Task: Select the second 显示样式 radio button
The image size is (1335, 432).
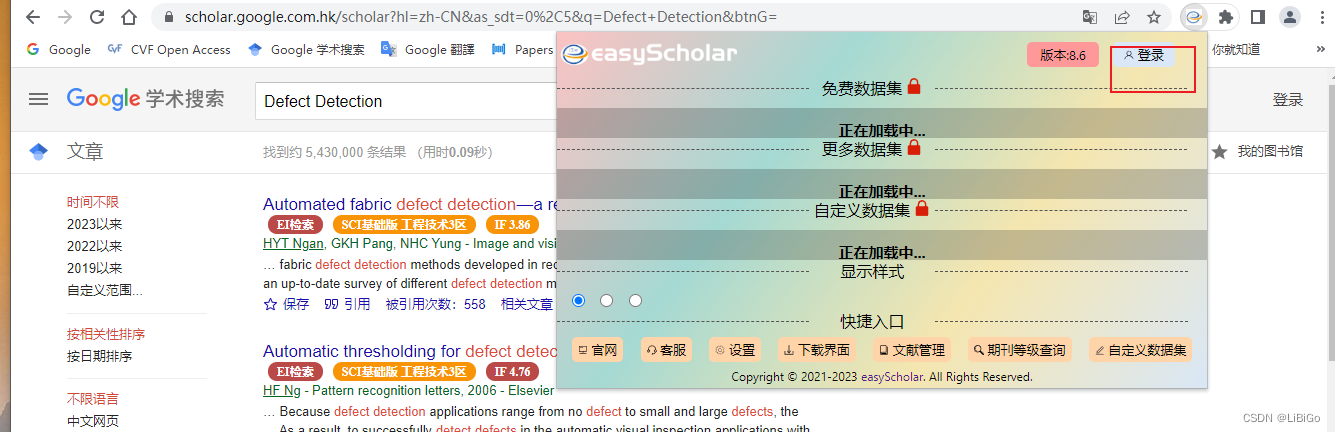Action: pyautogui.click(x=606, y=300)
